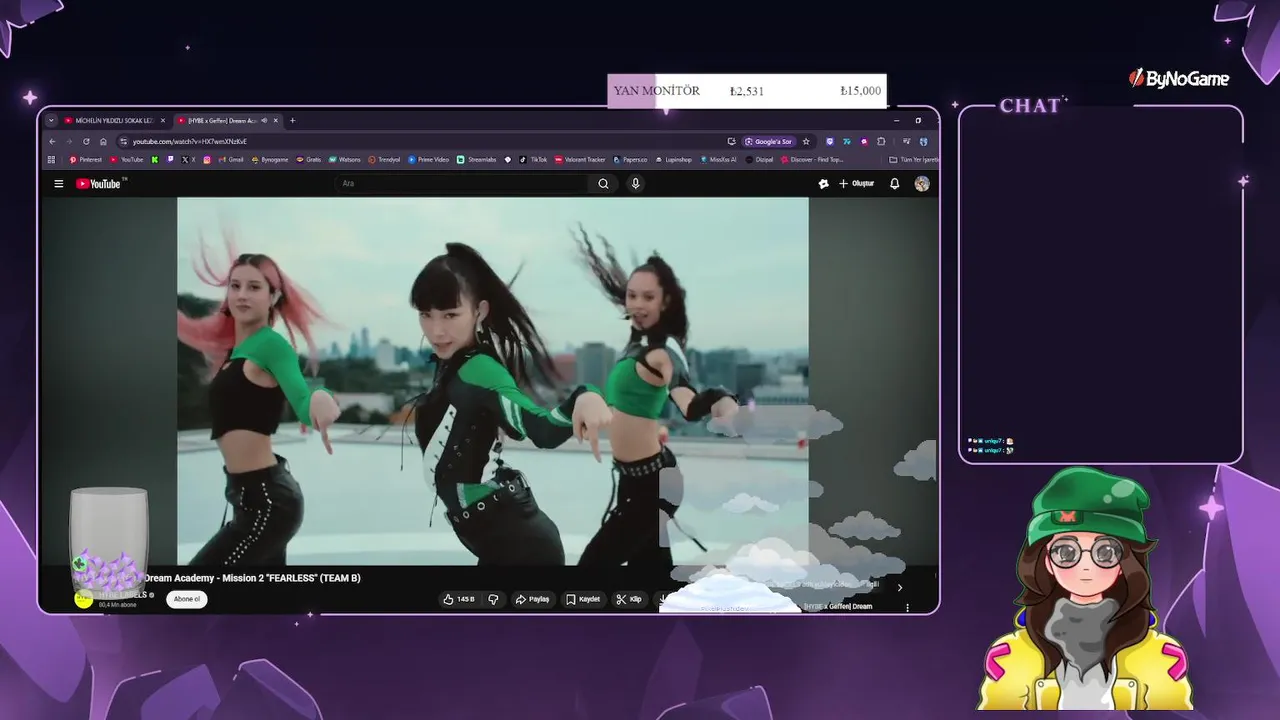Like the video showing 145 B
1280x720 pixels.
pyautogui.click(x=459, y=599)
